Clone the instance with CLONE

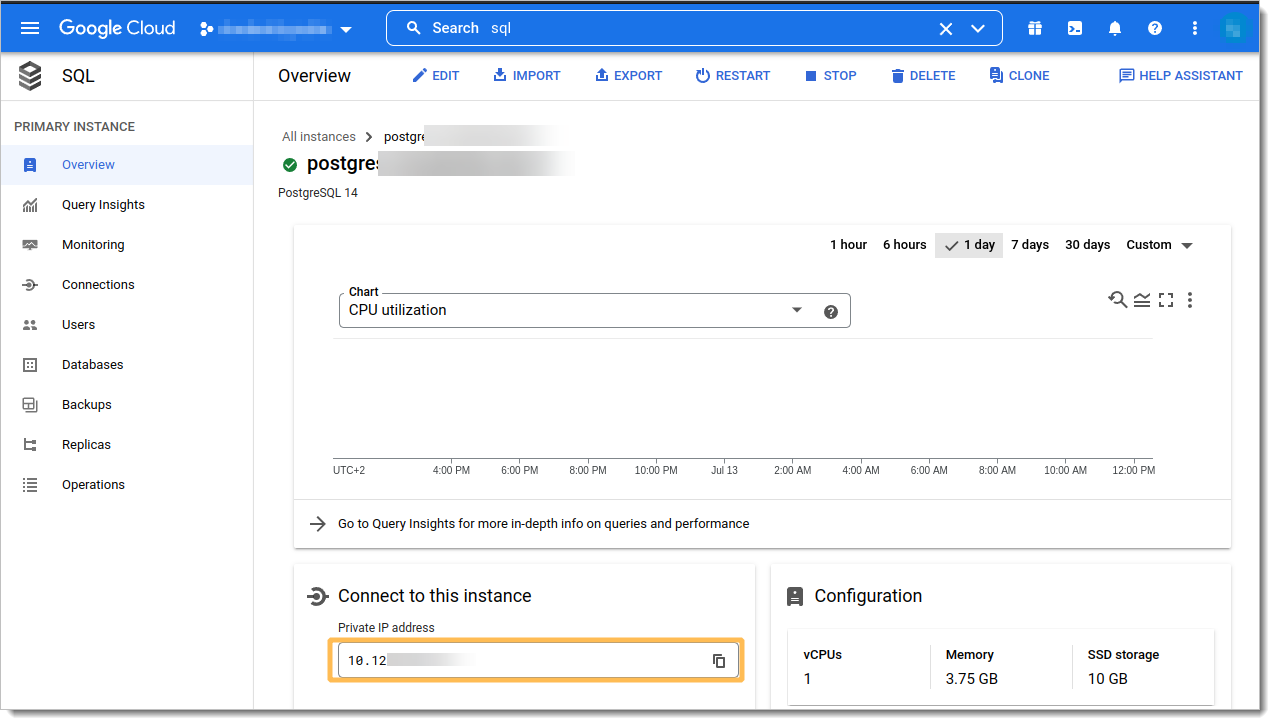point(1019,76)
